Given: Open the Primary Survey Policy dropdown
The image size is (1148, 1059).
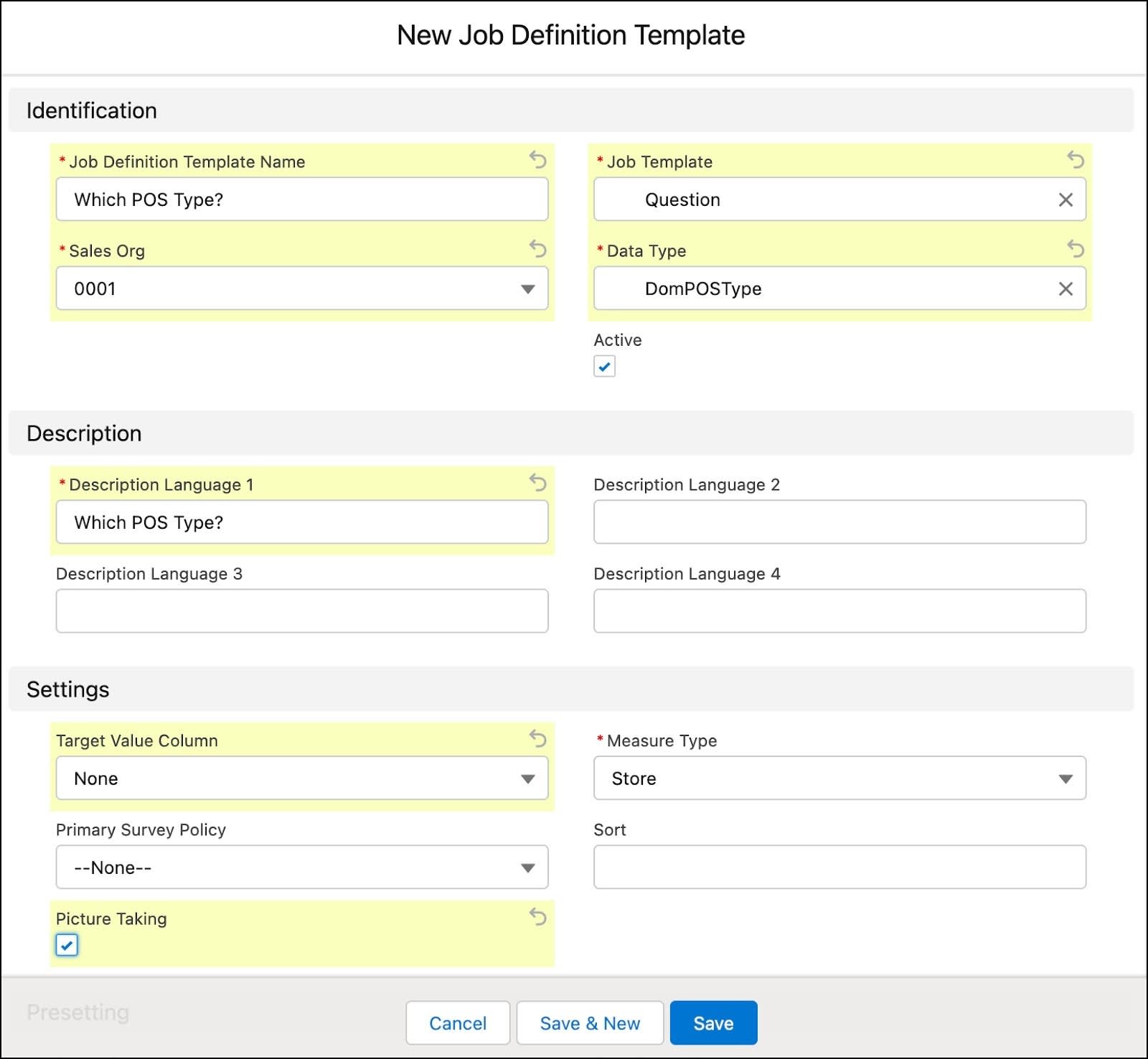Looking at the screenshot, I should 302,867.
